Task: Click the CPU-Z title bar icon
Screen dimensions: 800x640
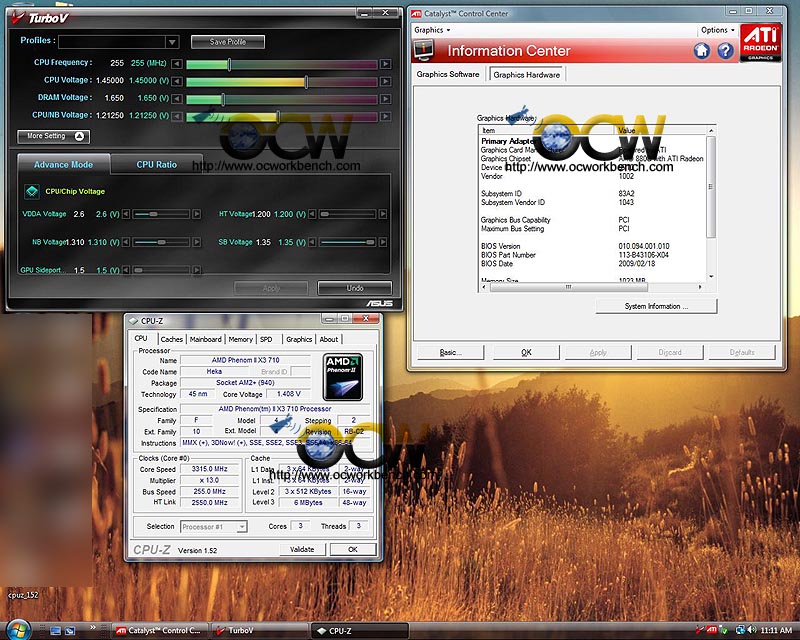Action: [x=134, y=321]
